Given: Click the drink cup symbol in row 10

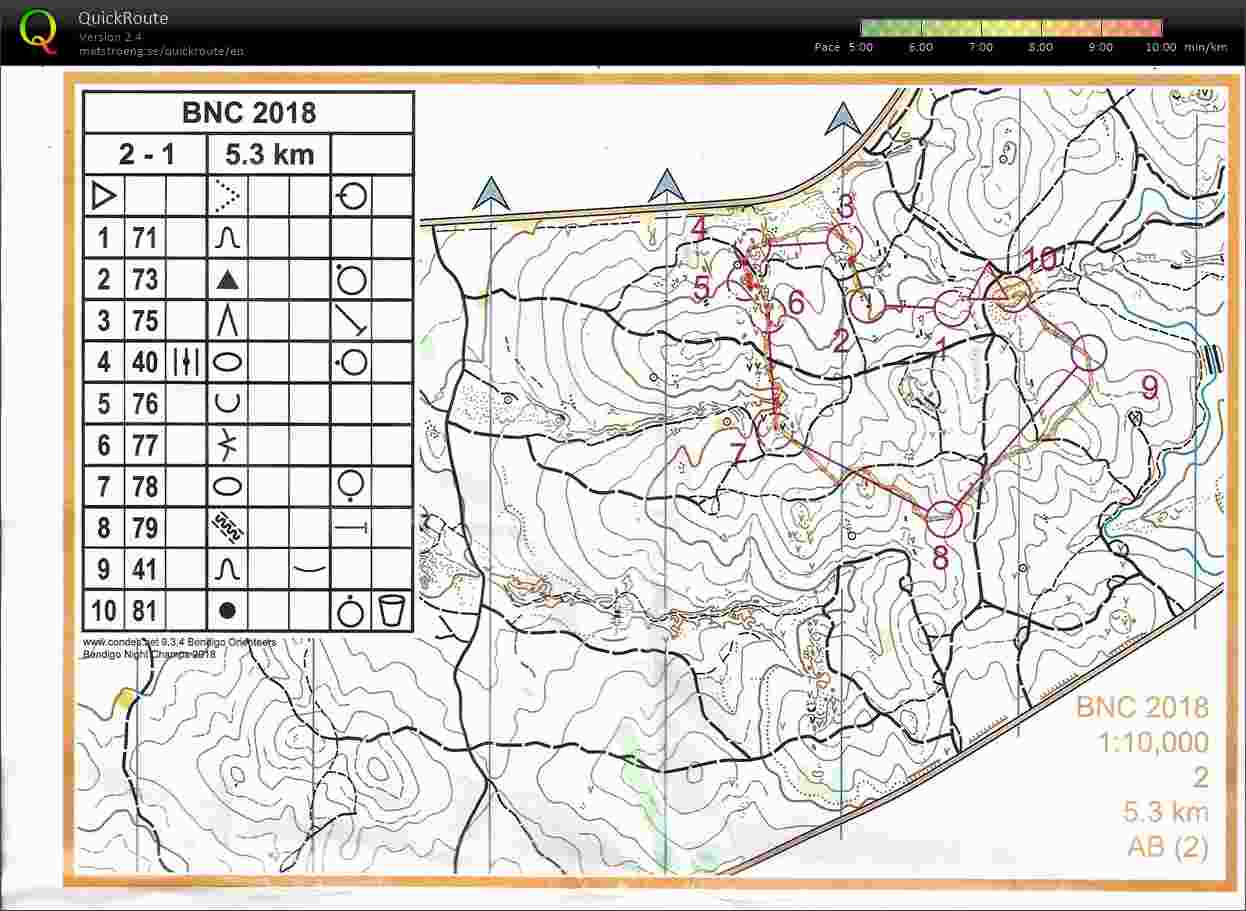Looking at the screenshot, I should (390, 610).
